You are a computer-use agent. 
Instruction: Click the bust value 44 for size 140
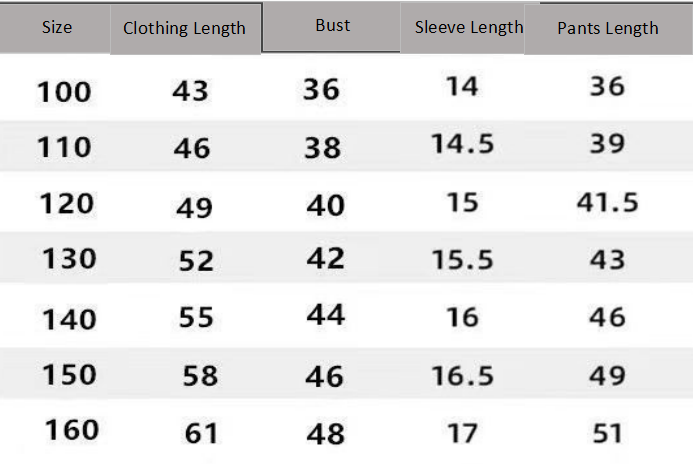326,316
